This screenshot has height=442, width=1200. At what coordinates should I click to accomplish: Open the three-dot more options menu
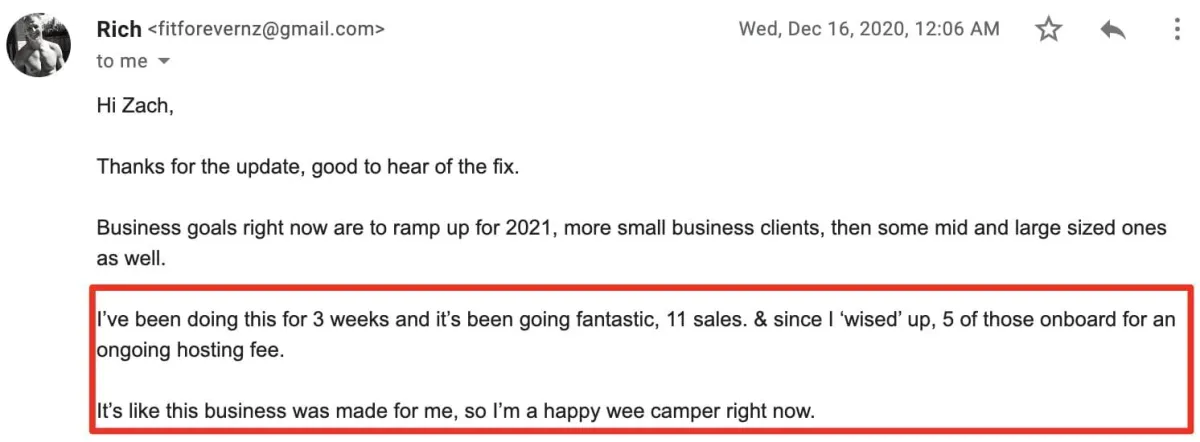[1177, 31]
